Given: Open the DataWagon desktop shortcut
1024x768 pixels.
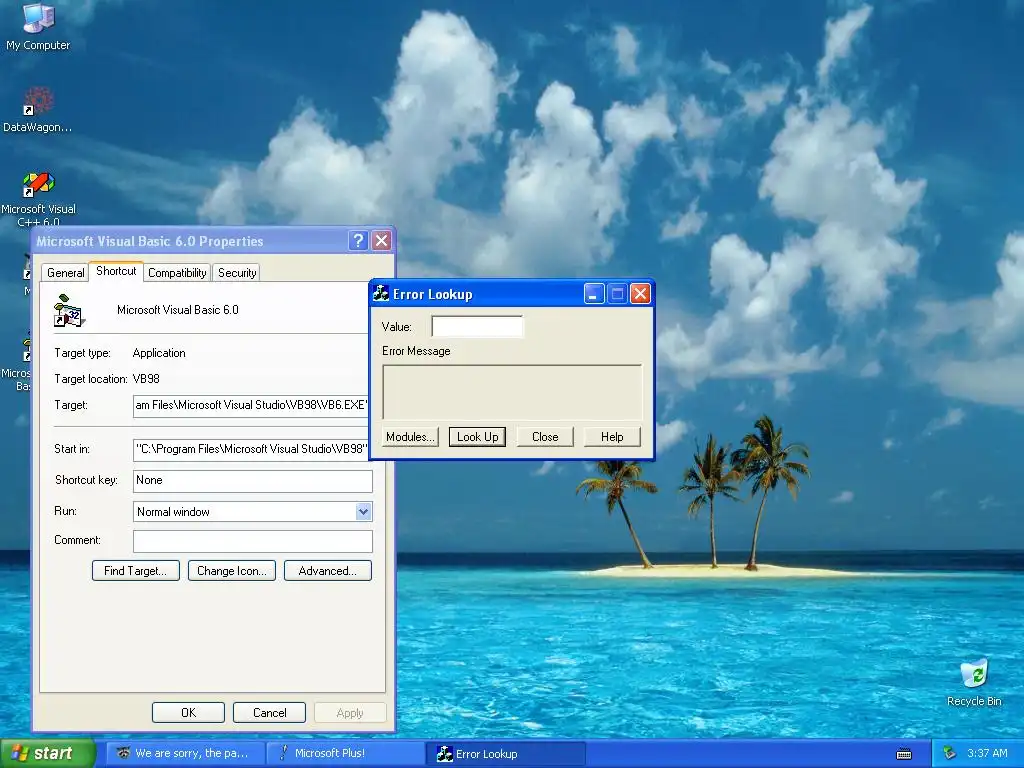Looking at the screenshot, I should (38, 110).
